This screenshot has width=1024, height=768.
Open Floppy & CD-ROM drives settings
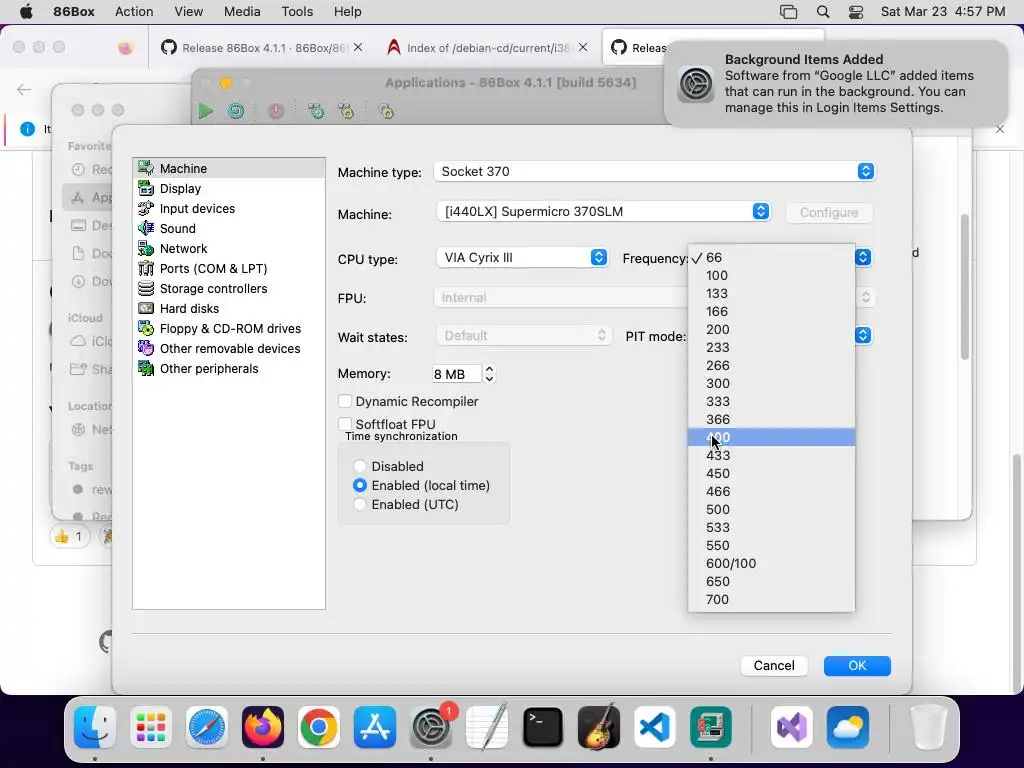tap(229, 328)
